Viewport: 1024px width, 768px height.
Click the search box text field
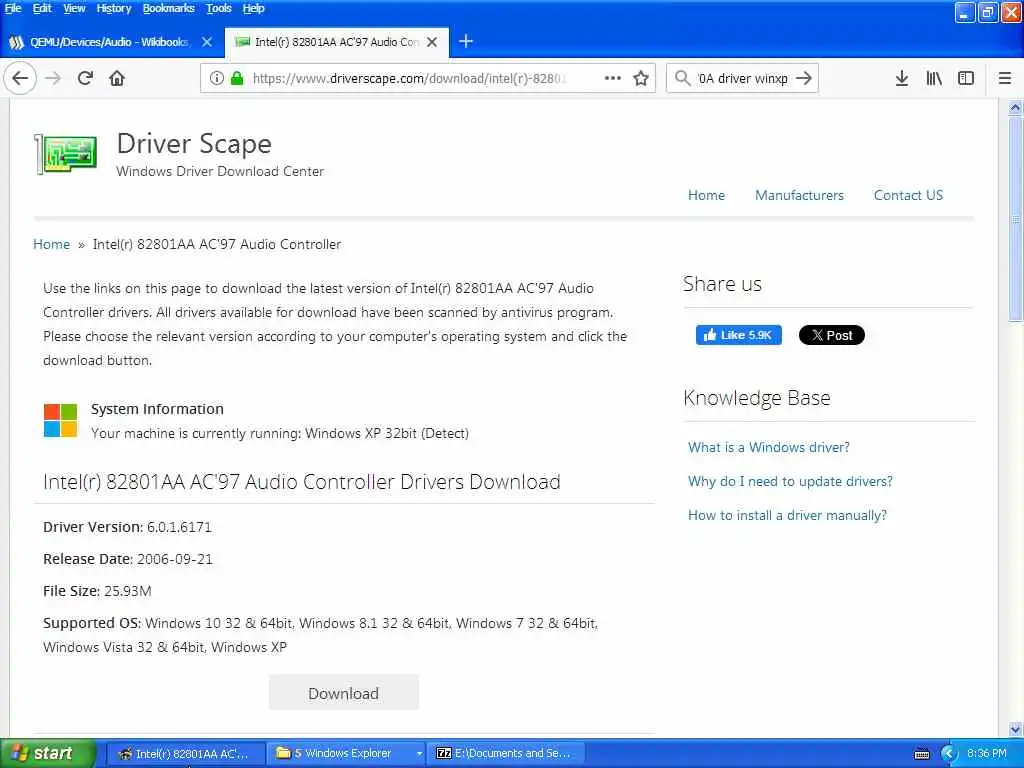tap(743, 78)
